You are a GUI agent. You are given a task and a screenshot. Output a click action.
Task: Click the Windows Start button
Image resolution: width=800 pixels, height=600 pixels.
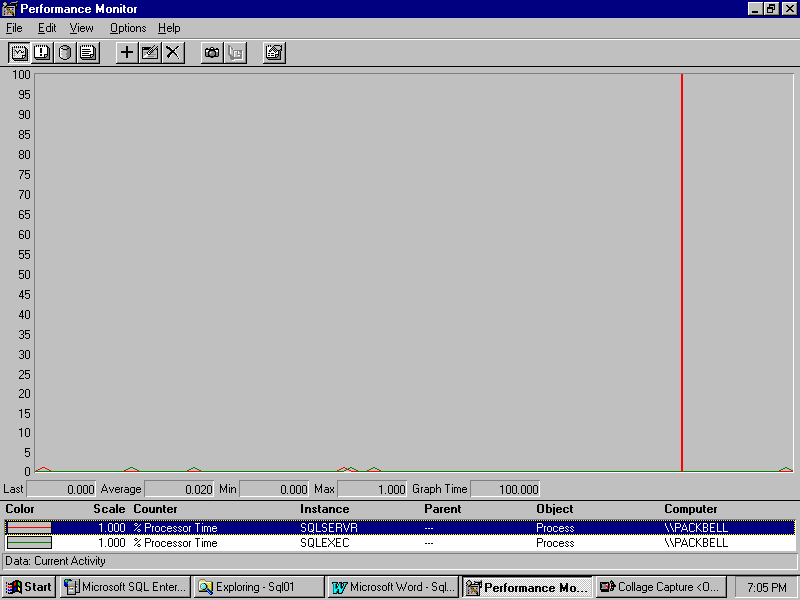coord(29,587)
